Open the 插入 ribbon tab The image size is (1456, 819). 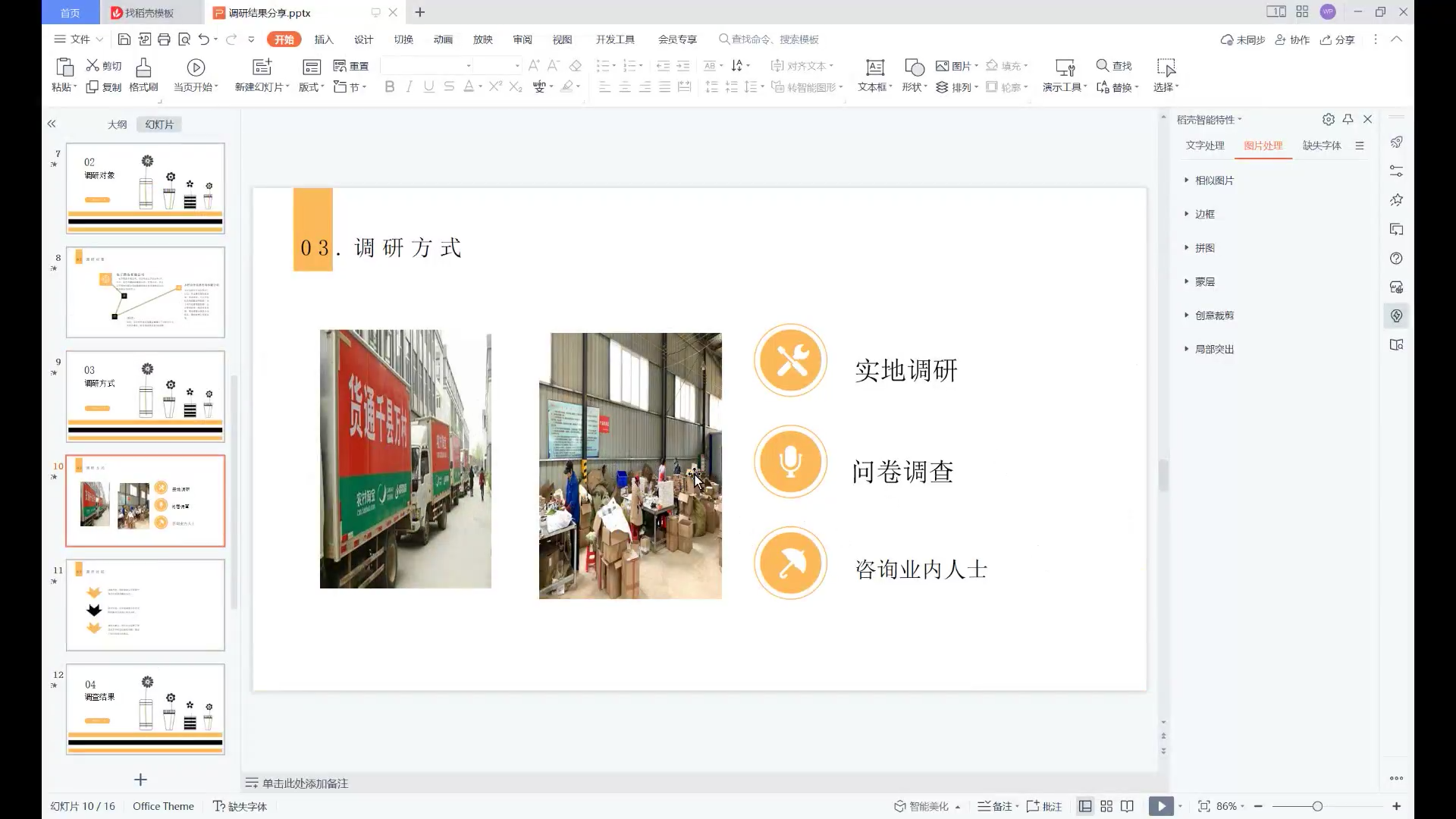coord(324,39)
